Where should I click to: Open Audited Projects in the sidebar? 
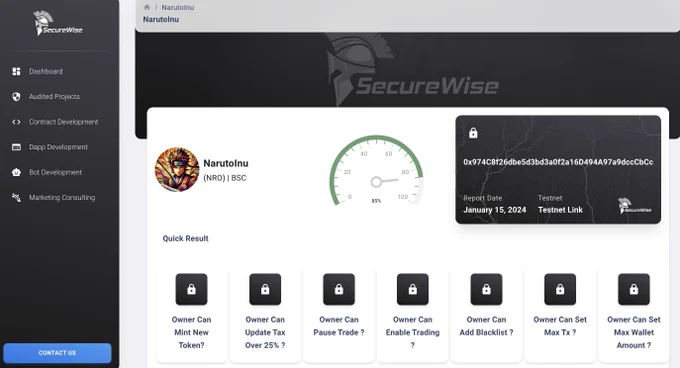click(x=54, y=97)
